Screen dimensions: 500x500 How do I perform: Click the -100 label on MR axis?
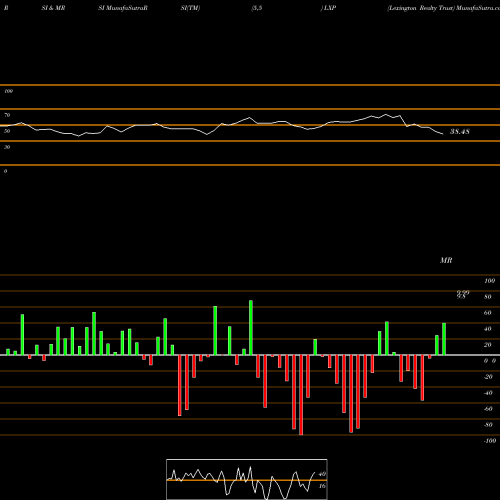(490, 441)
